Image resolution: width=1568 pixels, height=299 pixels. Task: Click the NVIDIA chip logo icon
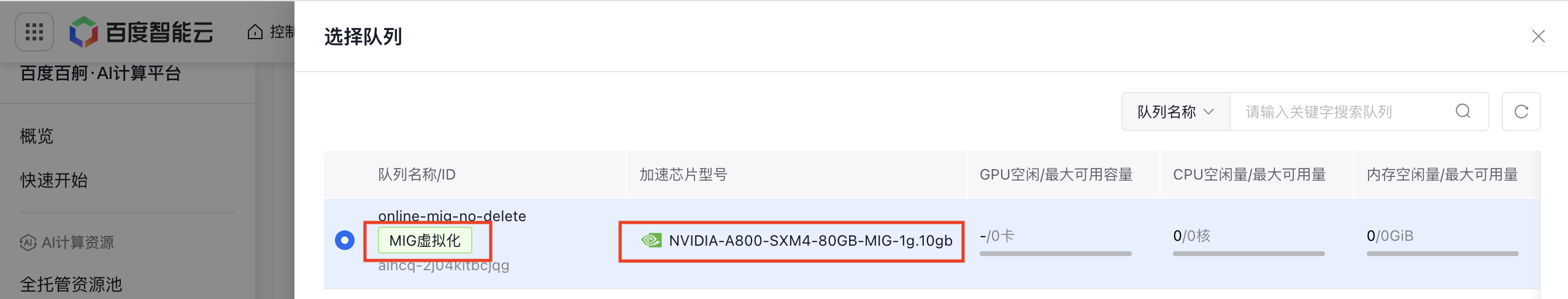651,240
